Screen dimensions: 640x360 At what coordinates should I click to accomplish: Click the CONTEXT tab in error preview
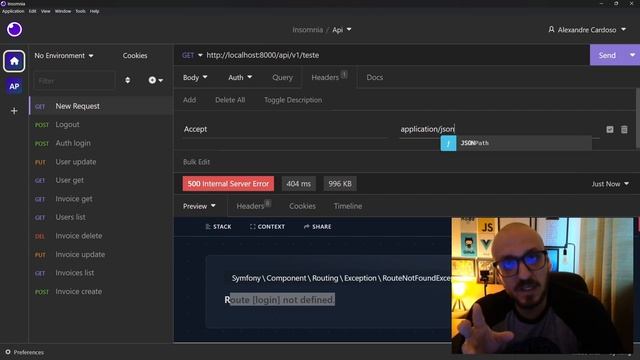pyautogui.click(x=267, y=227)
